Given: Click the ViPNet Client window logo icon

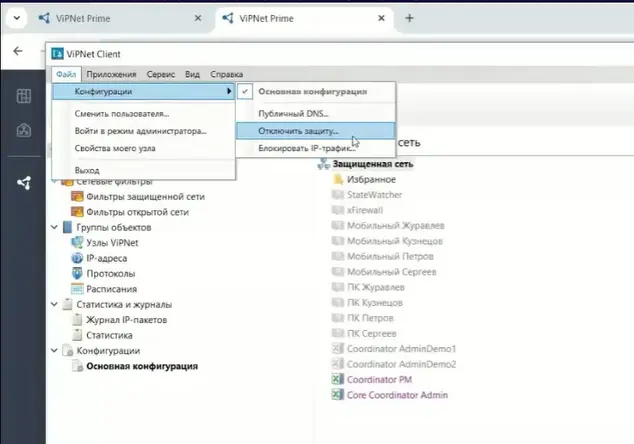Looking at the screenshot, I should tap(57, 54).
